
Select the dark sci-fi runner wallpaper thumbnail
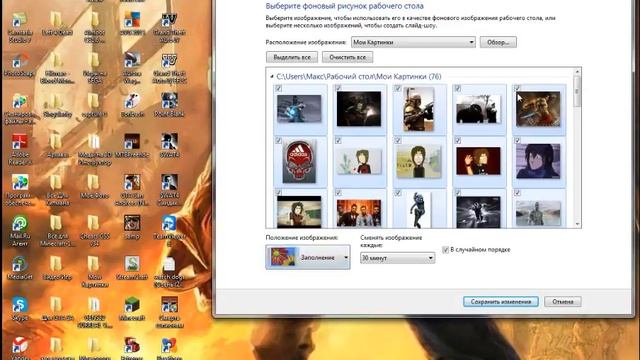tap(478, 212)
